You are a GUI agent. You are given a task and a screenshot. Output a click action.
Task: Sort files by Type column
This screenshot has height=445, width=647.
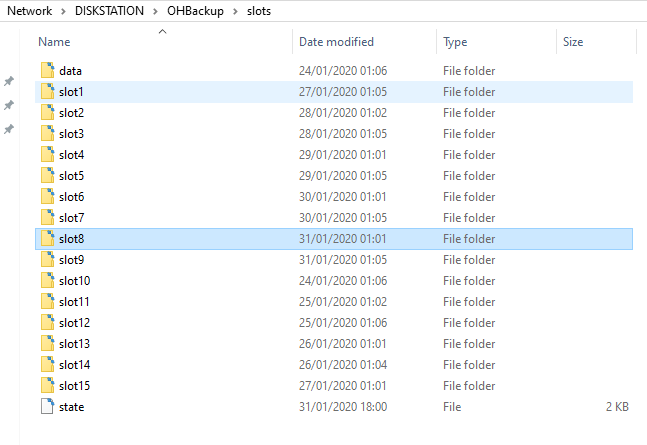point(455,42)
